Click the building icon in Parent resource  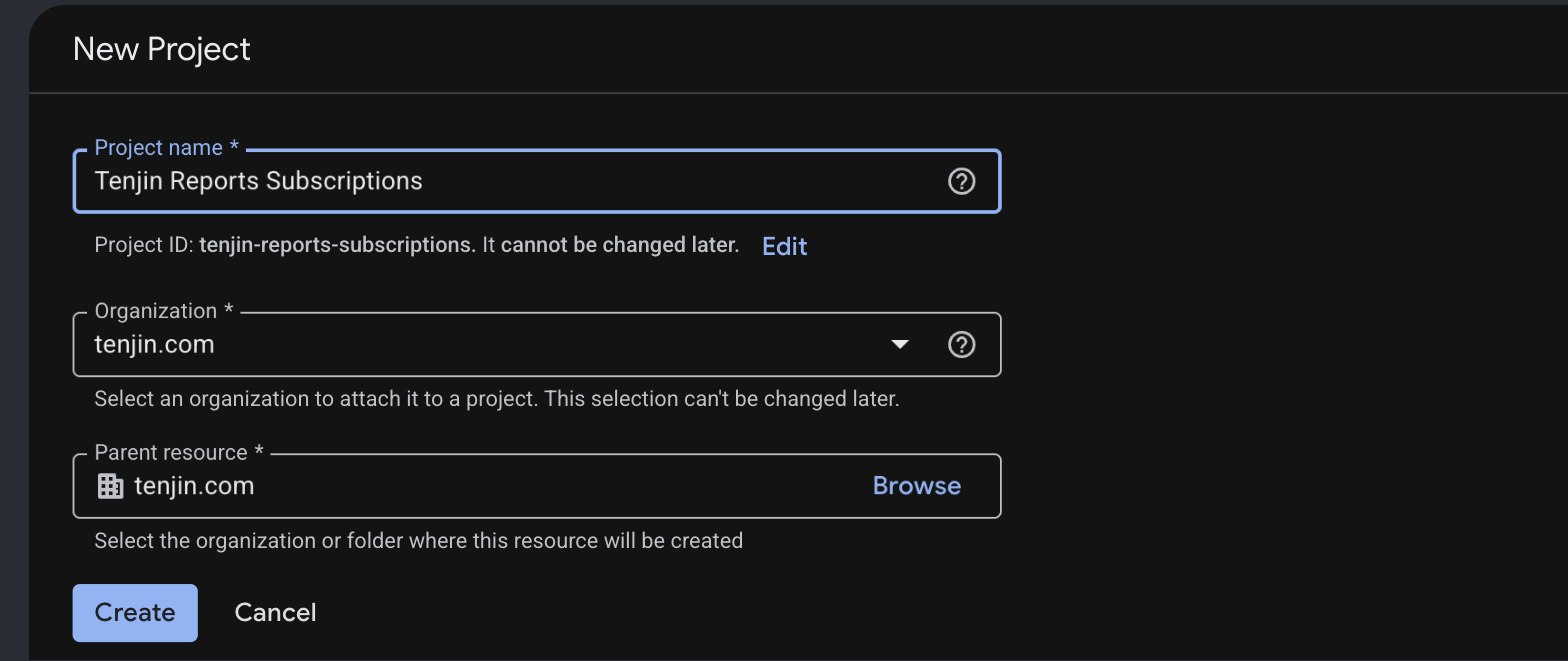coord(110,486)
